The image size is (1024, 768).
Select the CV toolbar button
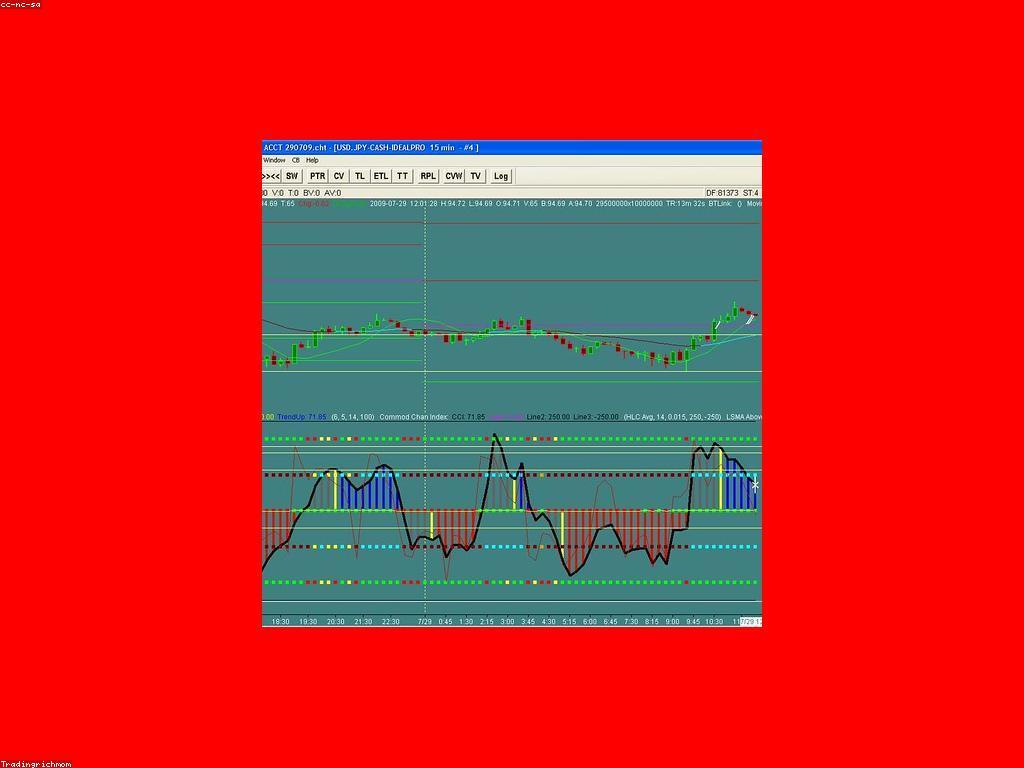[339, 176]
